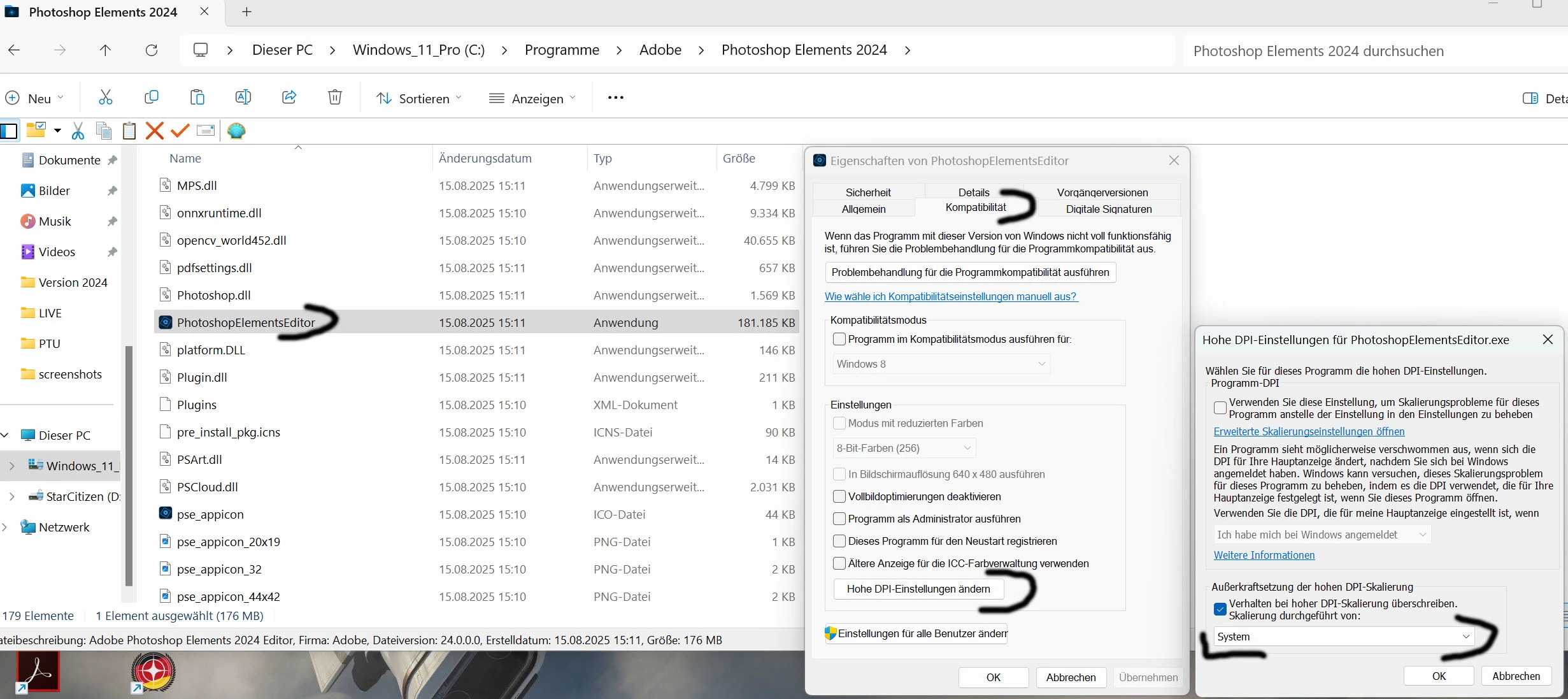This screenshot has height=699, width=1568.
Task: Click 'Hohe DPI-Einstellungen ändern' button
Action: [918, 589]
